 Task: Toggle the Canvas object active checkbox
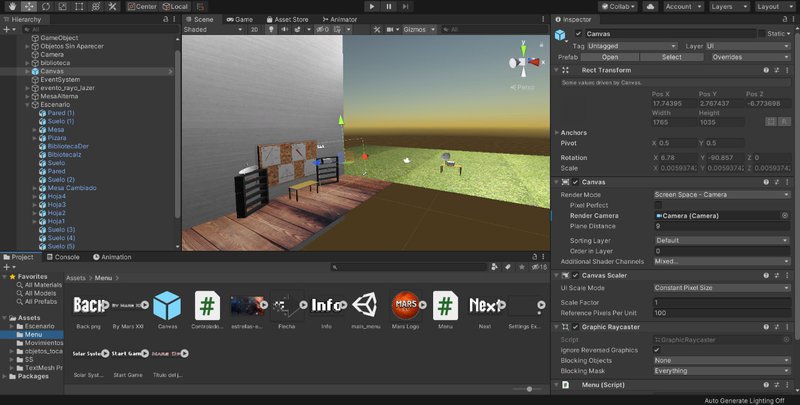(578, 34)
